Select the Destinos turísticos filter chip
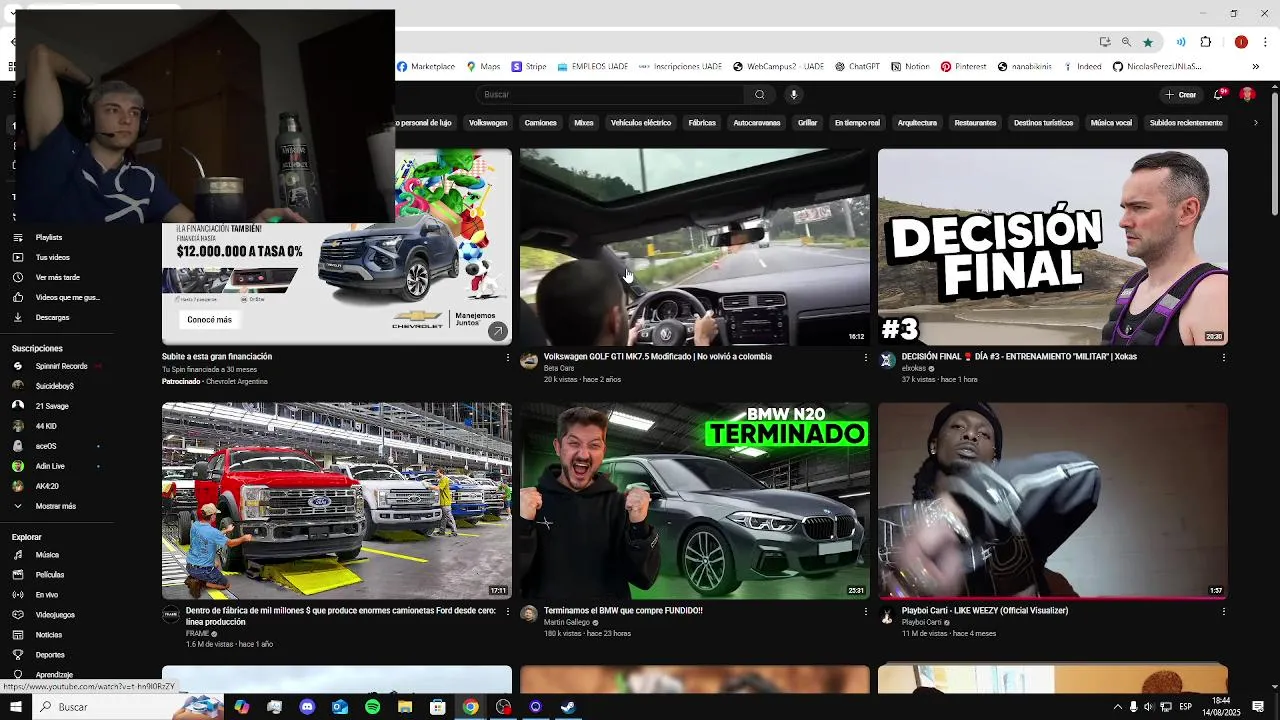The image size is (1280, 720). pyautogui.click(x=1043, y=123)
